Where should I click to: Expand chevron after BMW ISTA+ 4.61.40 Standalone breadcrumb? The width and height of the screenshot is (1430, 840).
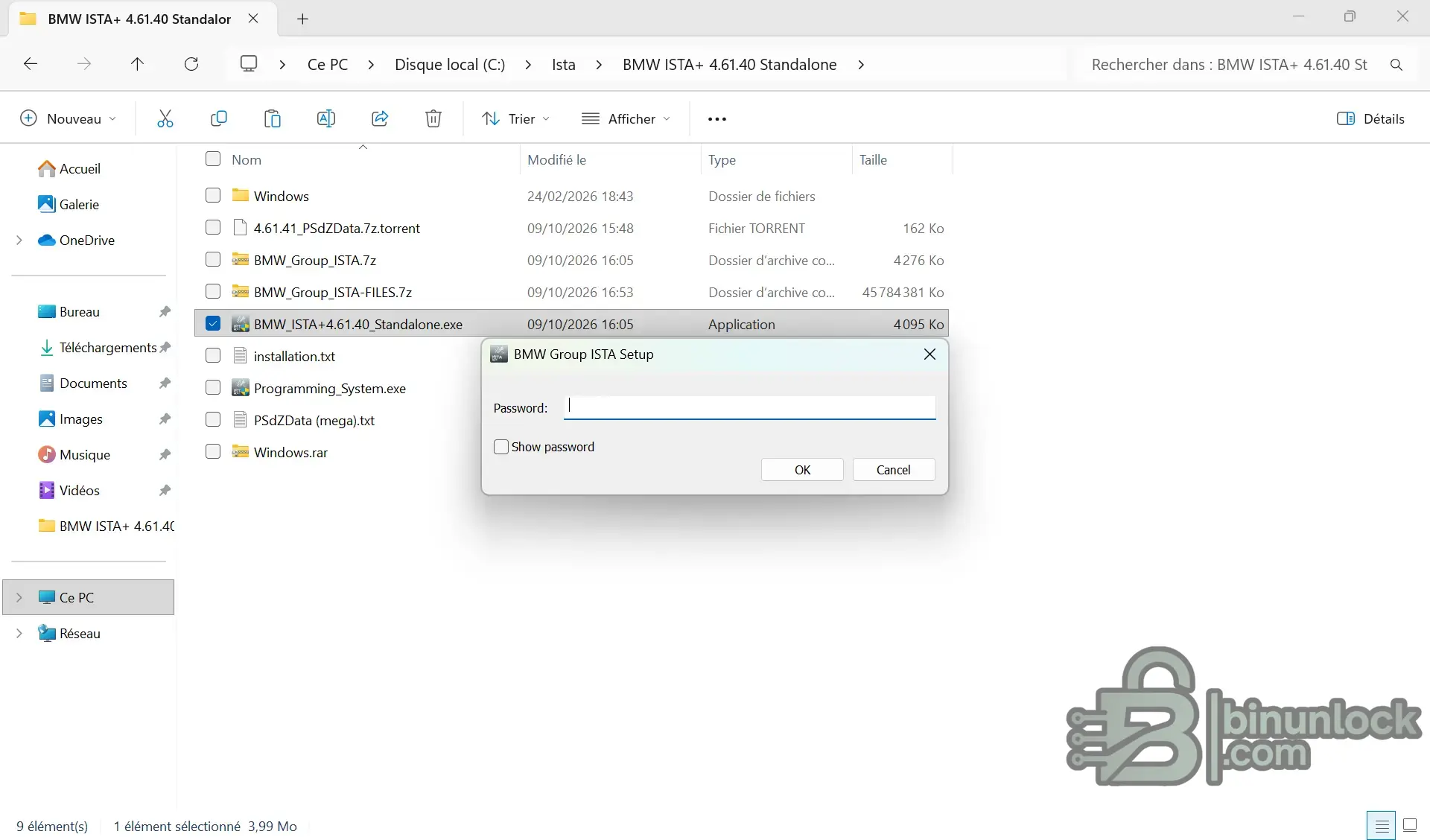861,65
